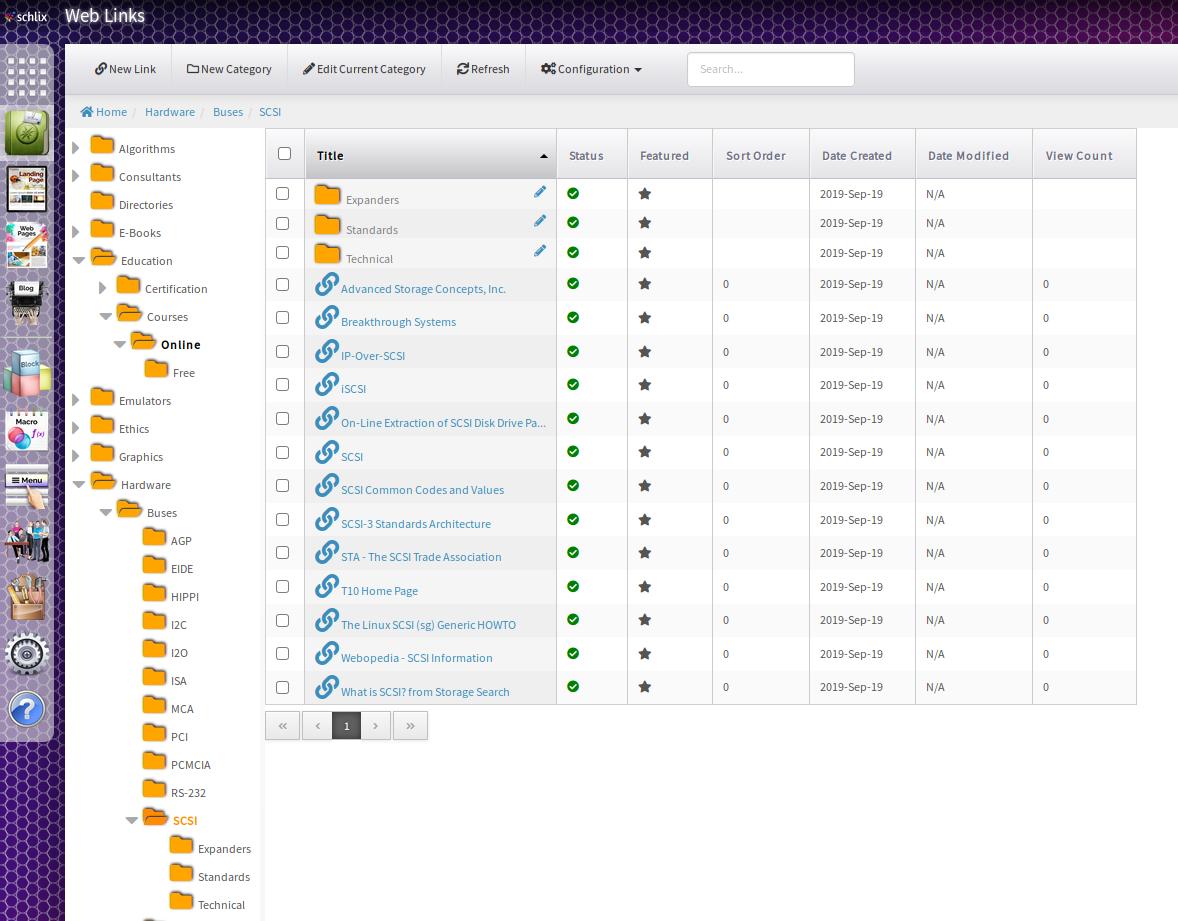
Task: Open the Macro app icon
Action: [x=27, y=430]
